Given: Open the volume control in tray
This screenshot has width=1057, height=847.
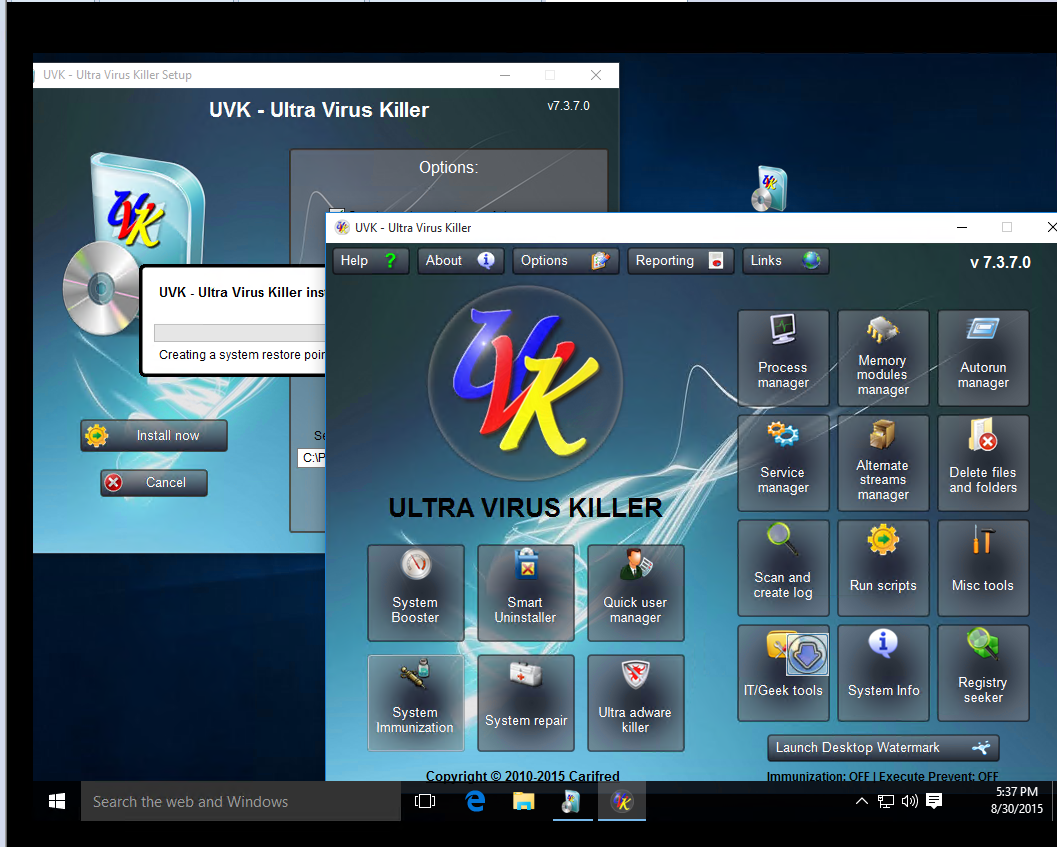Looking at the screenshot, I should point(909,801).
